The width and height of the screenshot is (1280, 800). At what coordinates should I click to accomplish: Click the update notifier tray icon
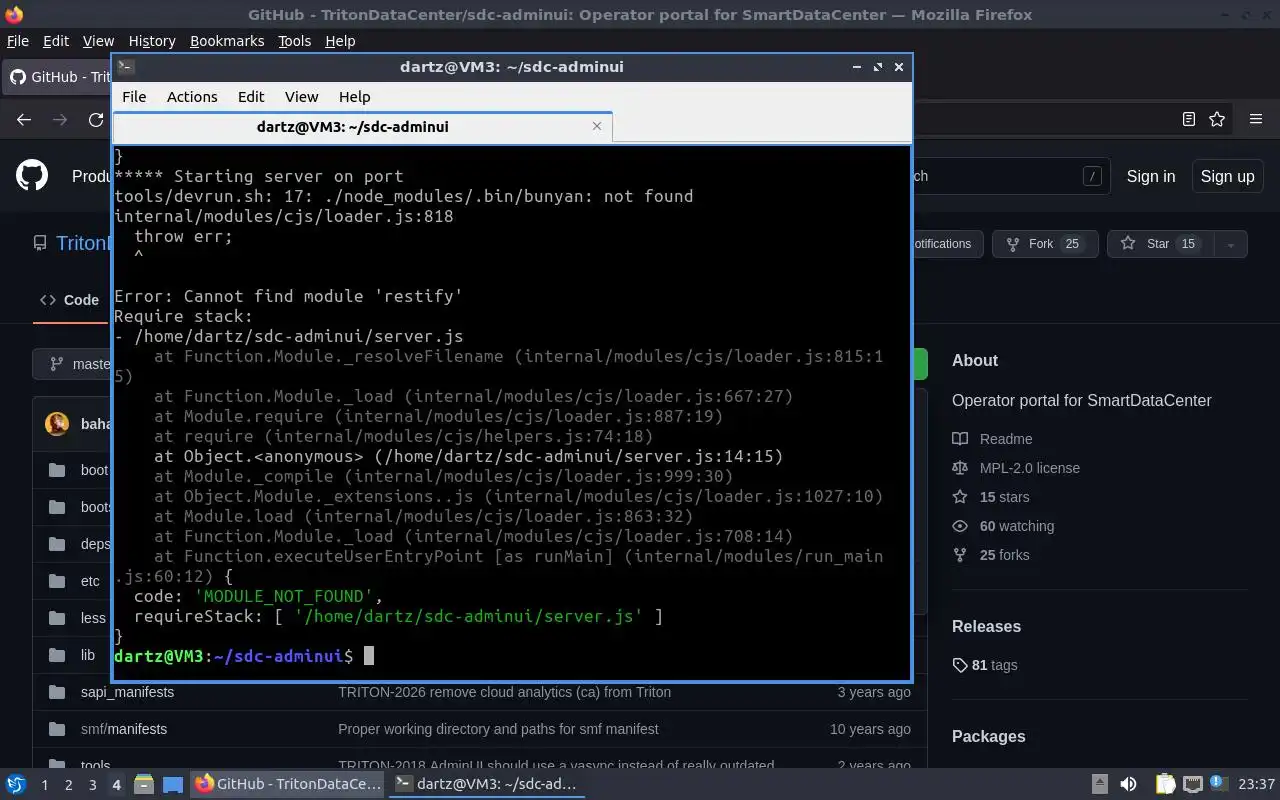[x=1218, y=783]
